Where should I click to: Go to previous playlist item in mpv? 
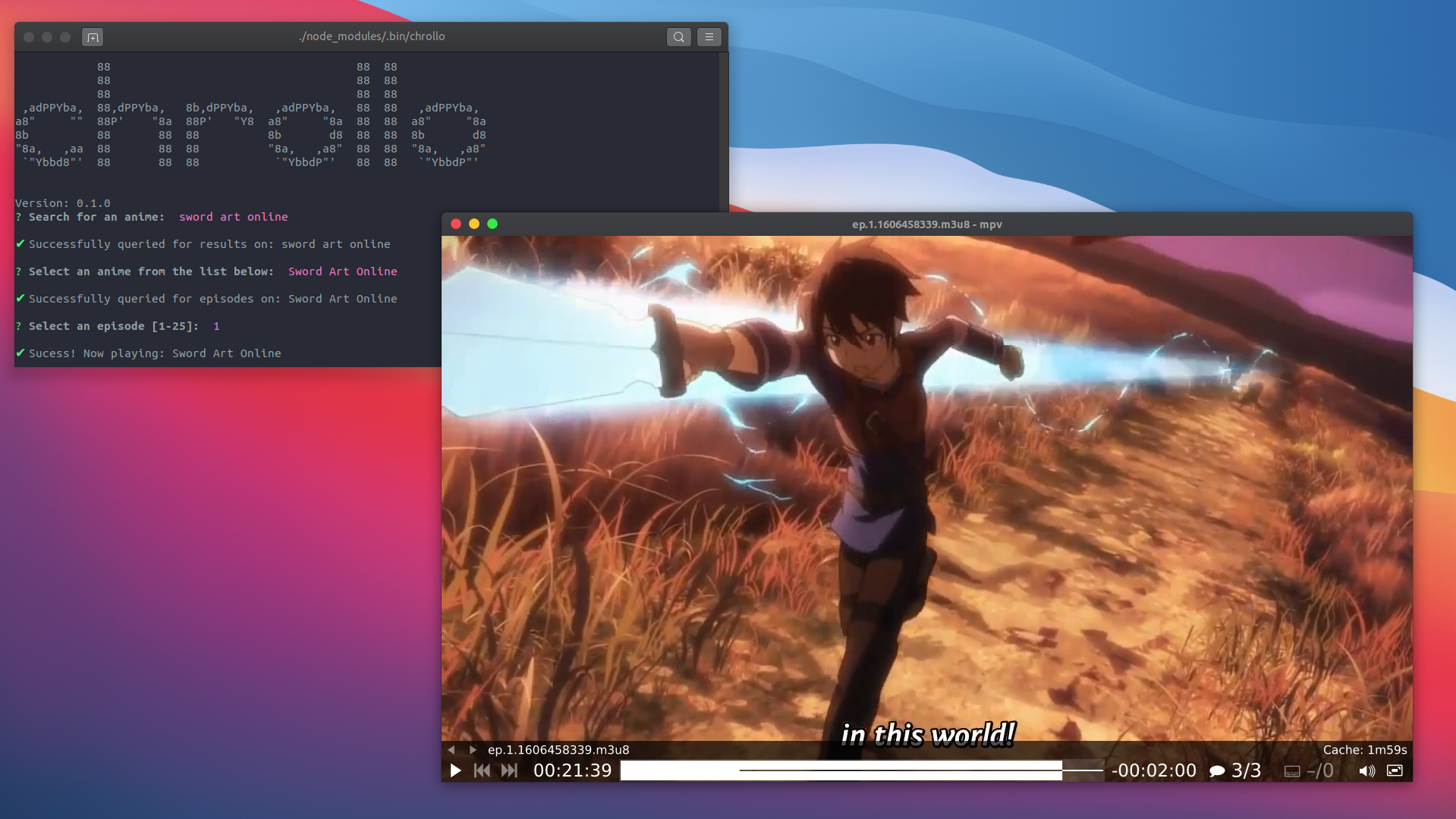point(451,750)
